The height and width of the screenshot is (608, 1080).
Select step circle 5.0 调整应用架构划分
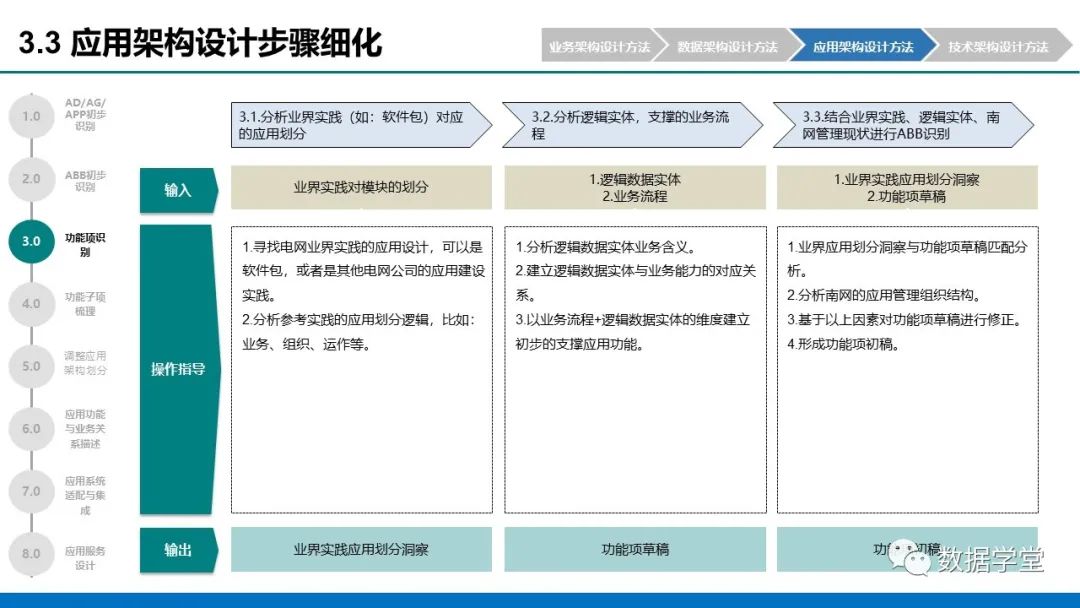coord(32,366)
